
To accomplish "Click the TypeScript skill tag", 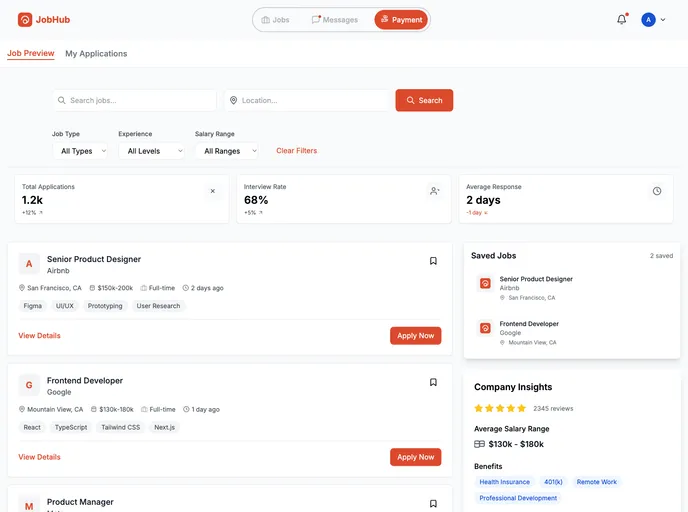I will (x=71, y=427).
